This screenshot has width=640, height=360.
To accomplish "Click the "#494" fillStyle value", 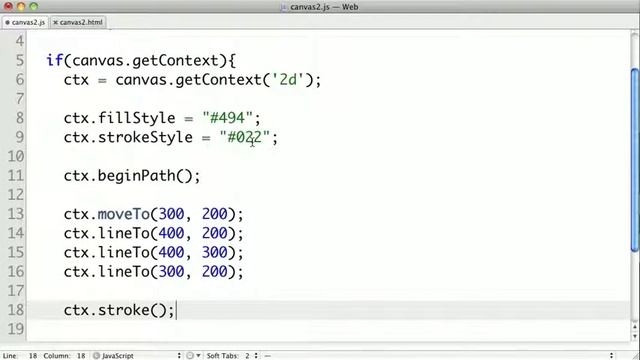I will tap(227, 118).
